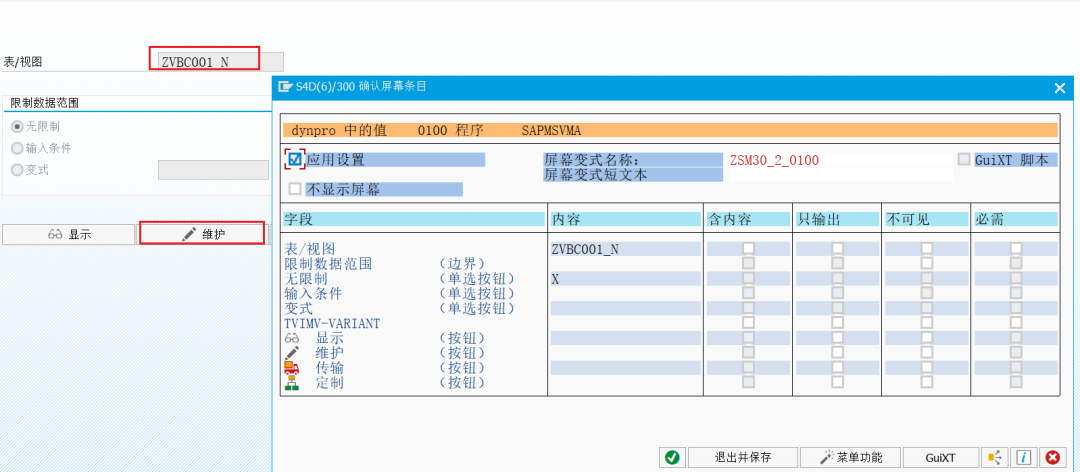
Task: Click the 退出并保存 button
Action: (x=742, y=458)
